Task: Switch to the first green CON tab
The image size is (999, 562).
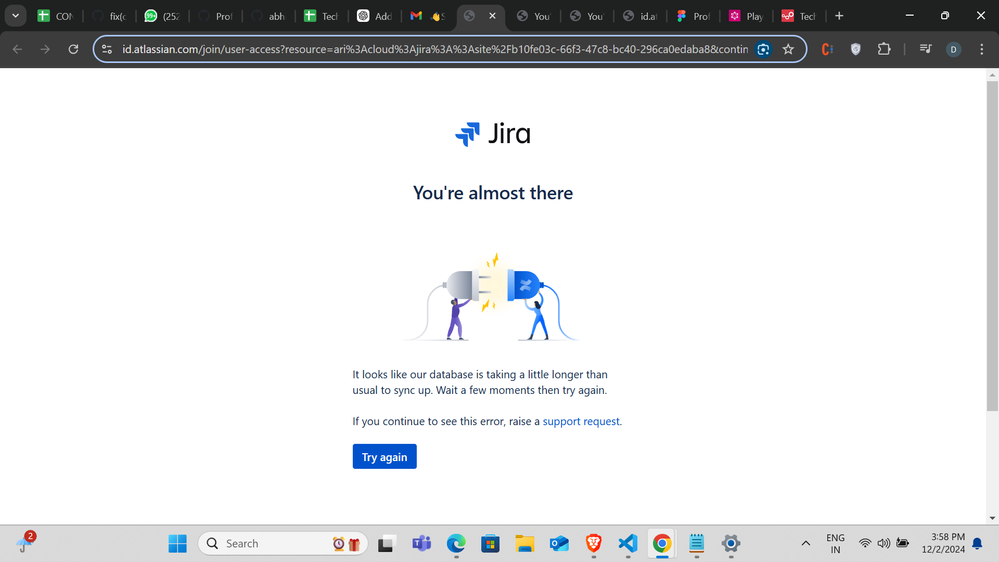Action: (56, 16)
